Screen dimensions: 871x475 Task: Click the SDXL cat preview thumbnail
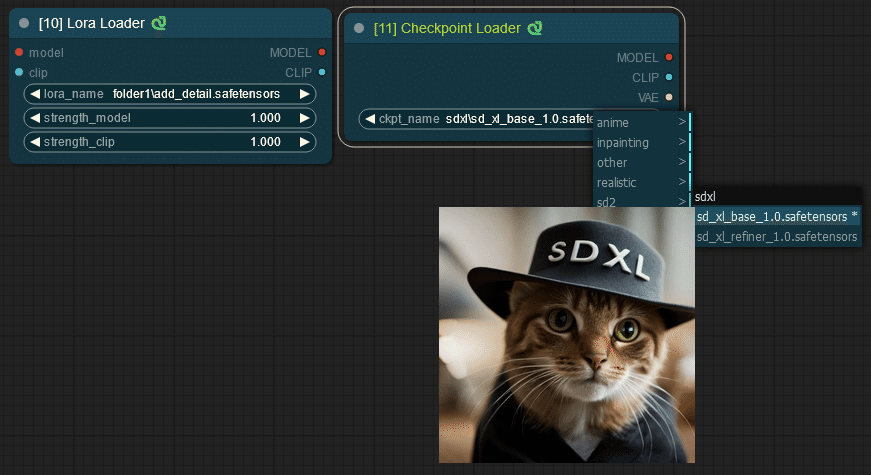(567, 335)
